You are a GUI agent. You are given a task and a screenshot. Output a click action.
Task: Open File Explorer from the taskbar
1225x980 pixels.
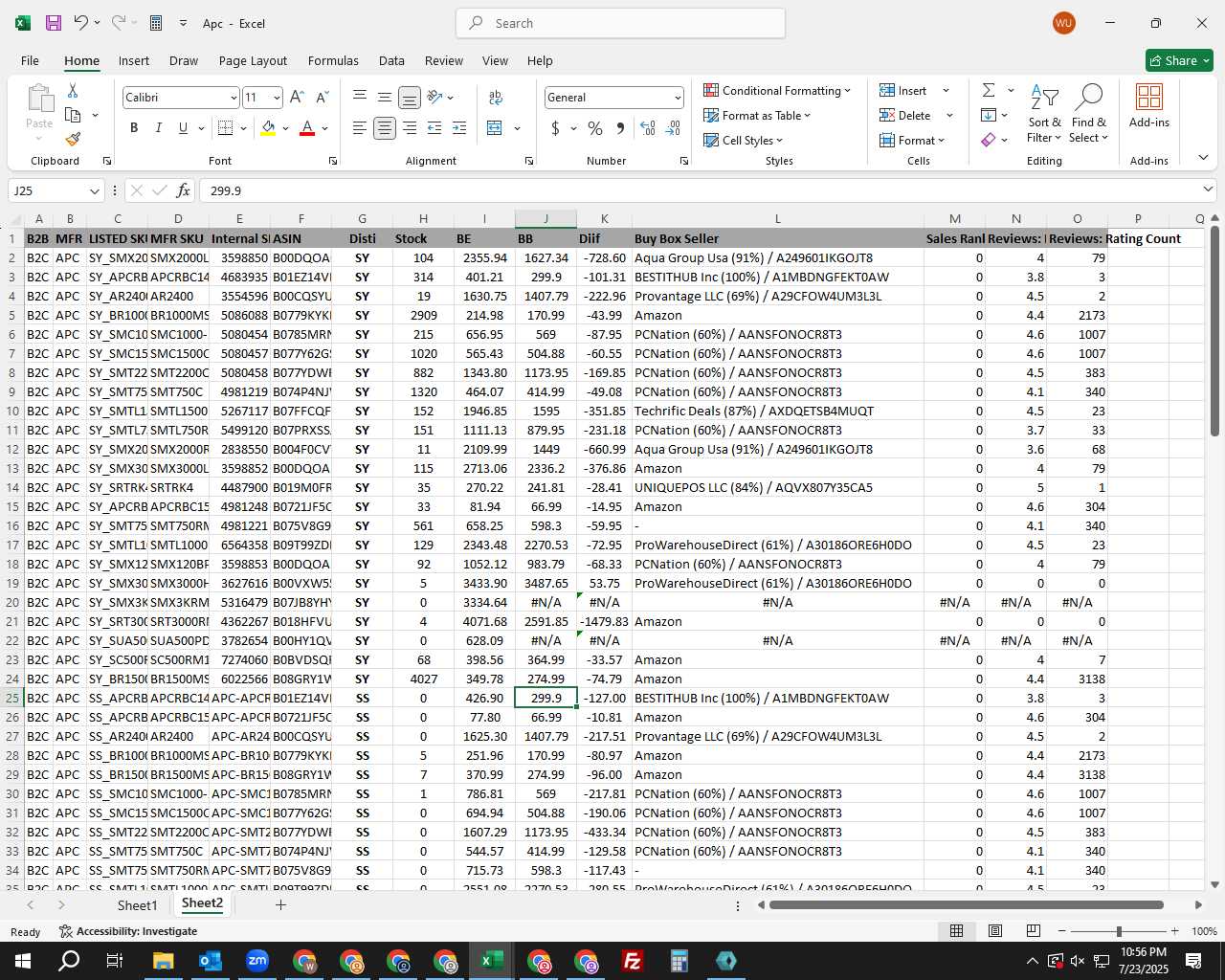pos(164,961)
